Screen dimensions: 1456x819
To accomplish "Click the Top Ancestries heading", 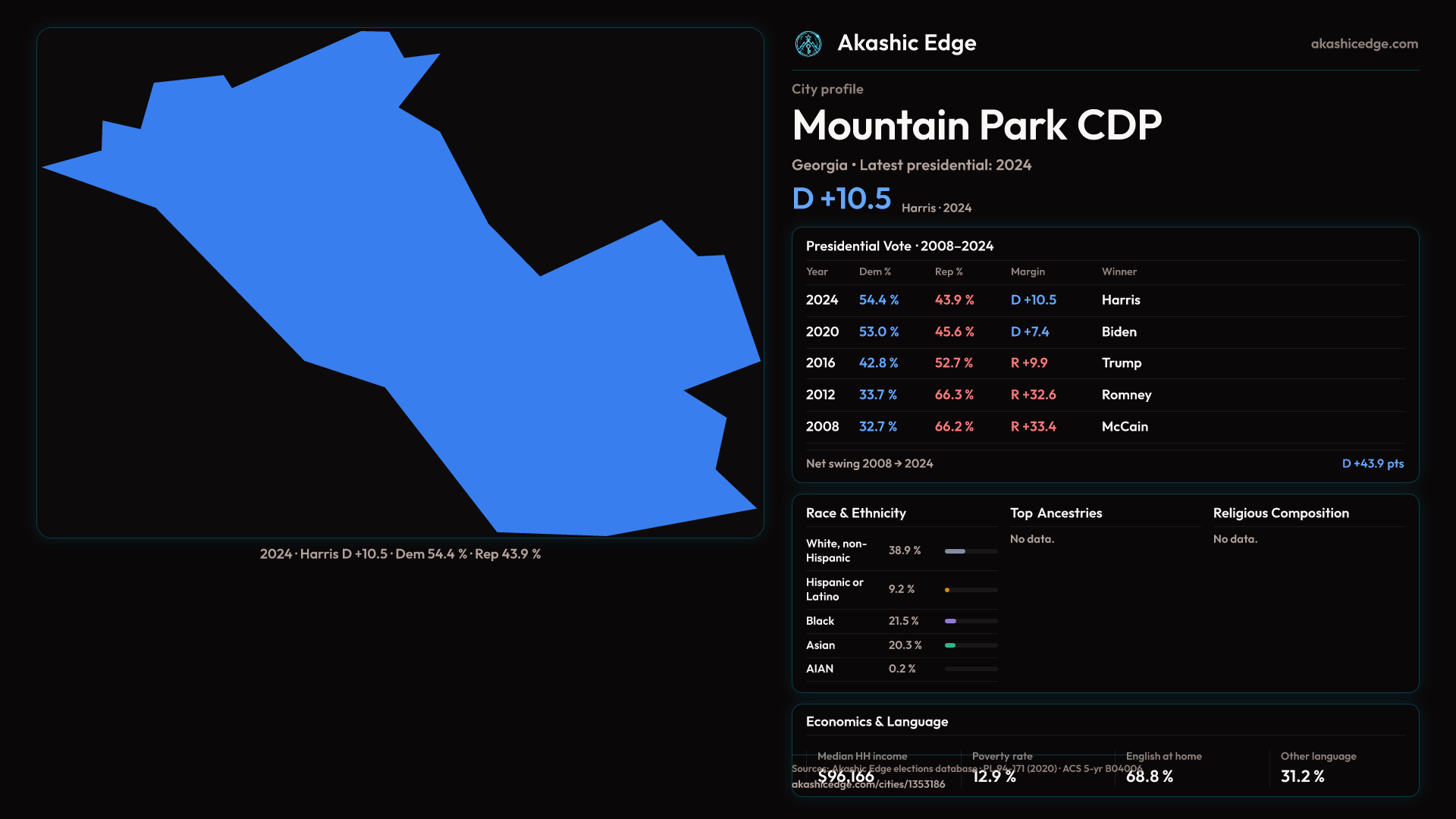I will tap(1056, 513).
